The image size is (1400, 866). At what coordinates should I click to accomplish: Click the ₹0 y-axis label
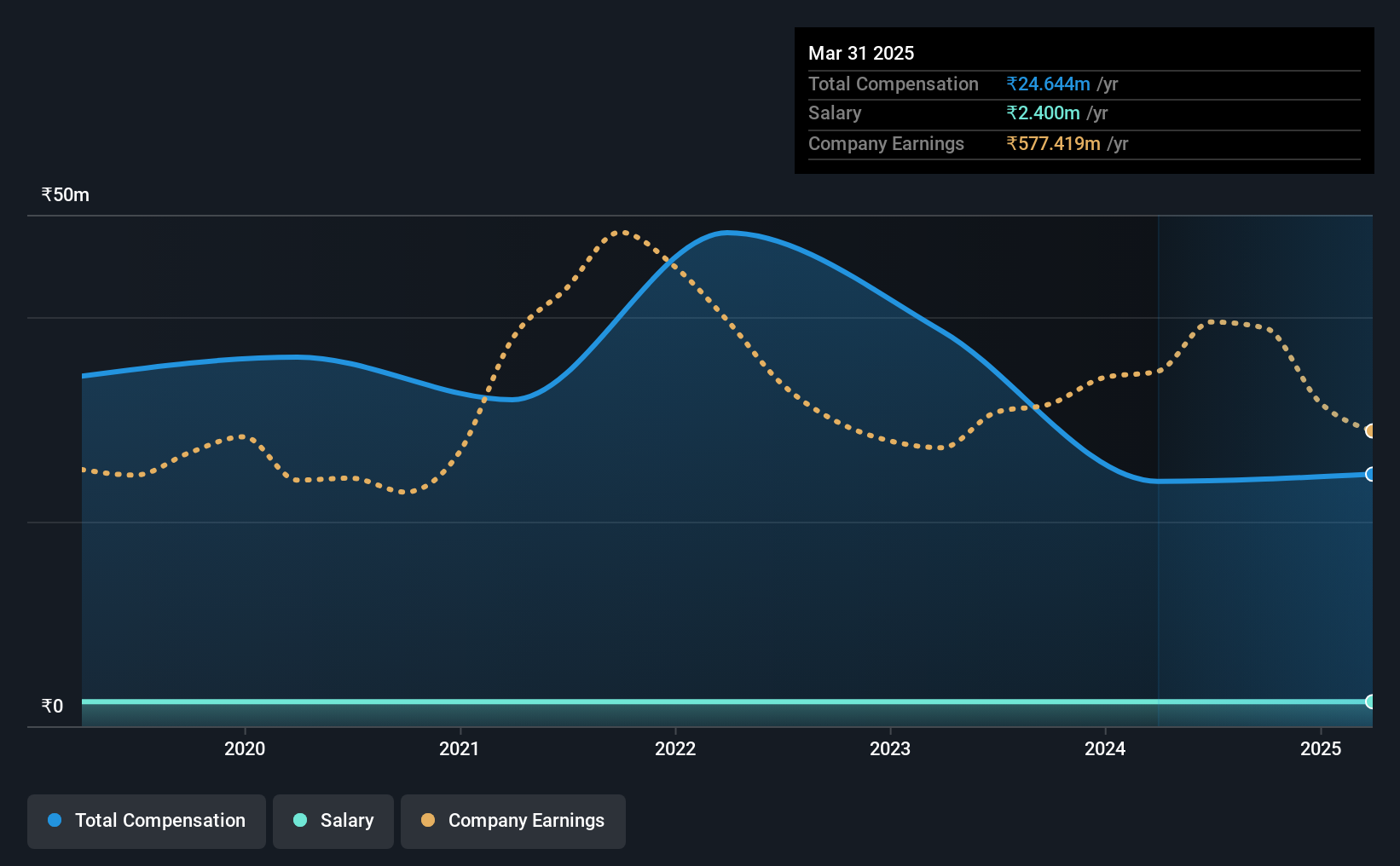click(x=52, y=707)
